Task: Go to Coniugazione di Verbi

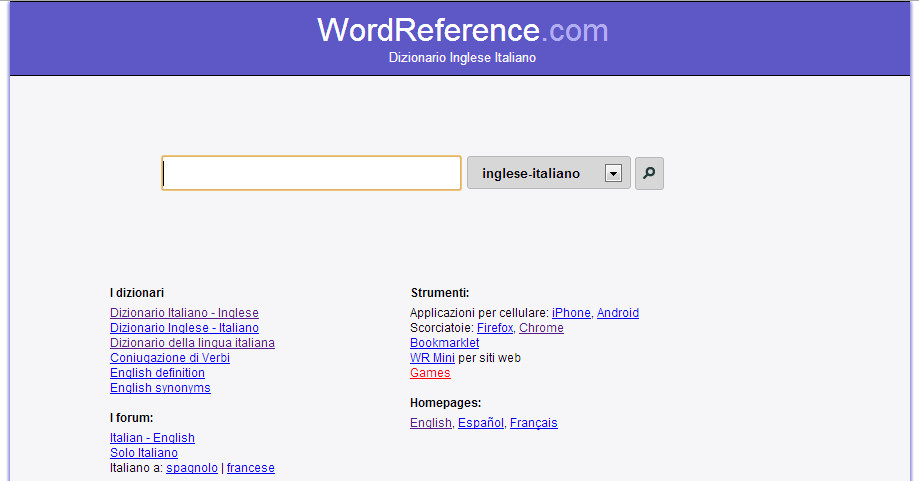Action: tap(170, 358)
